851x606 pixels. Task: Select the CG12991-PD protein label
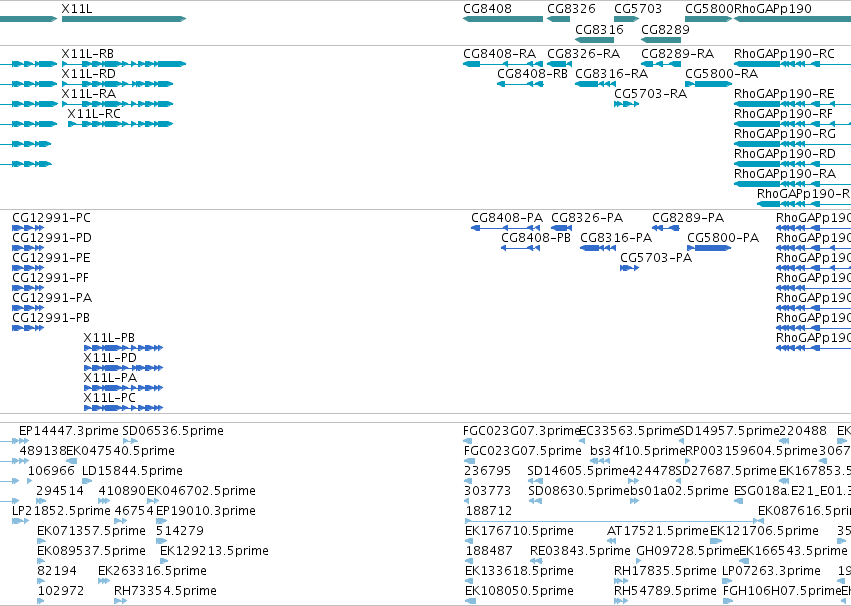click(x=52, y=238)
